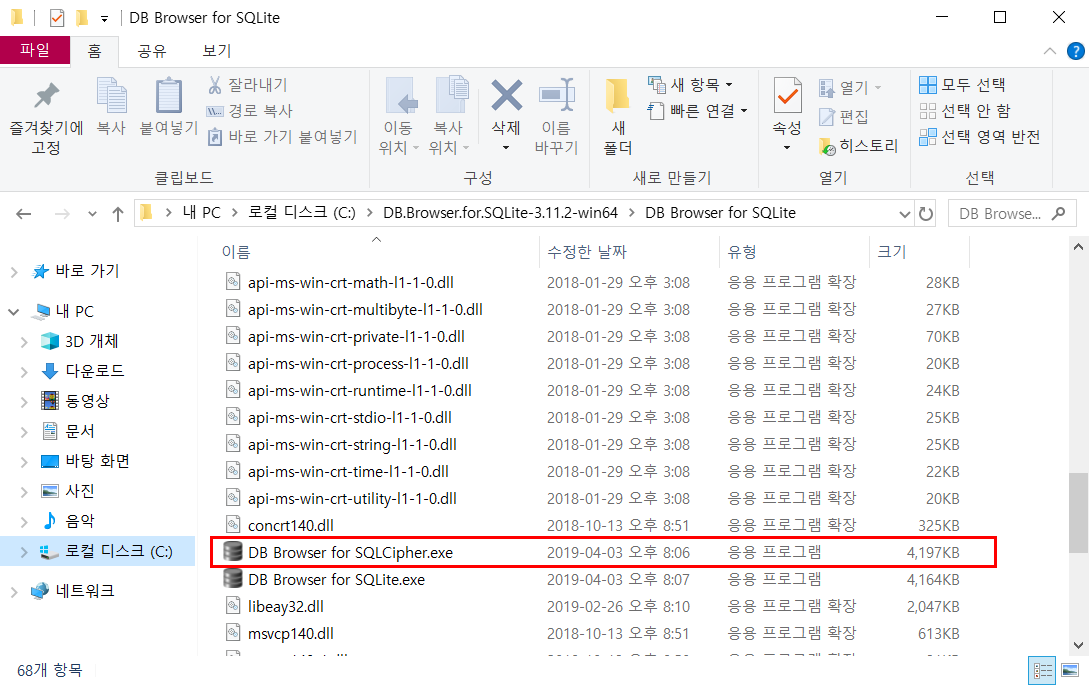Image resolution: width=1089 pixels, height=686 pixels.
Task: Sort by 이름 column header
Action: [x=236, y=252]
